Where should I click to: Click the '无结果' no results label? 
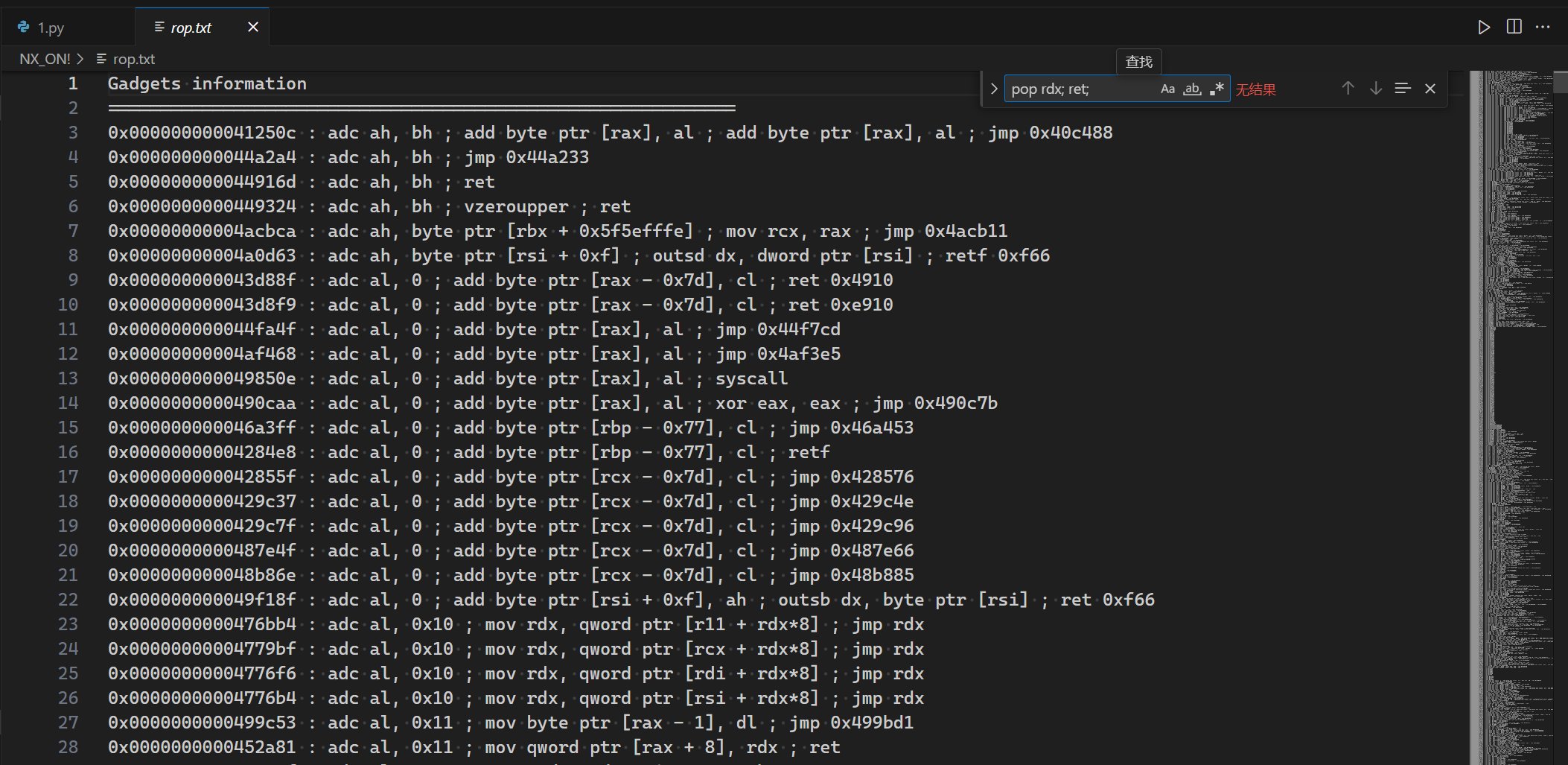1255,90
